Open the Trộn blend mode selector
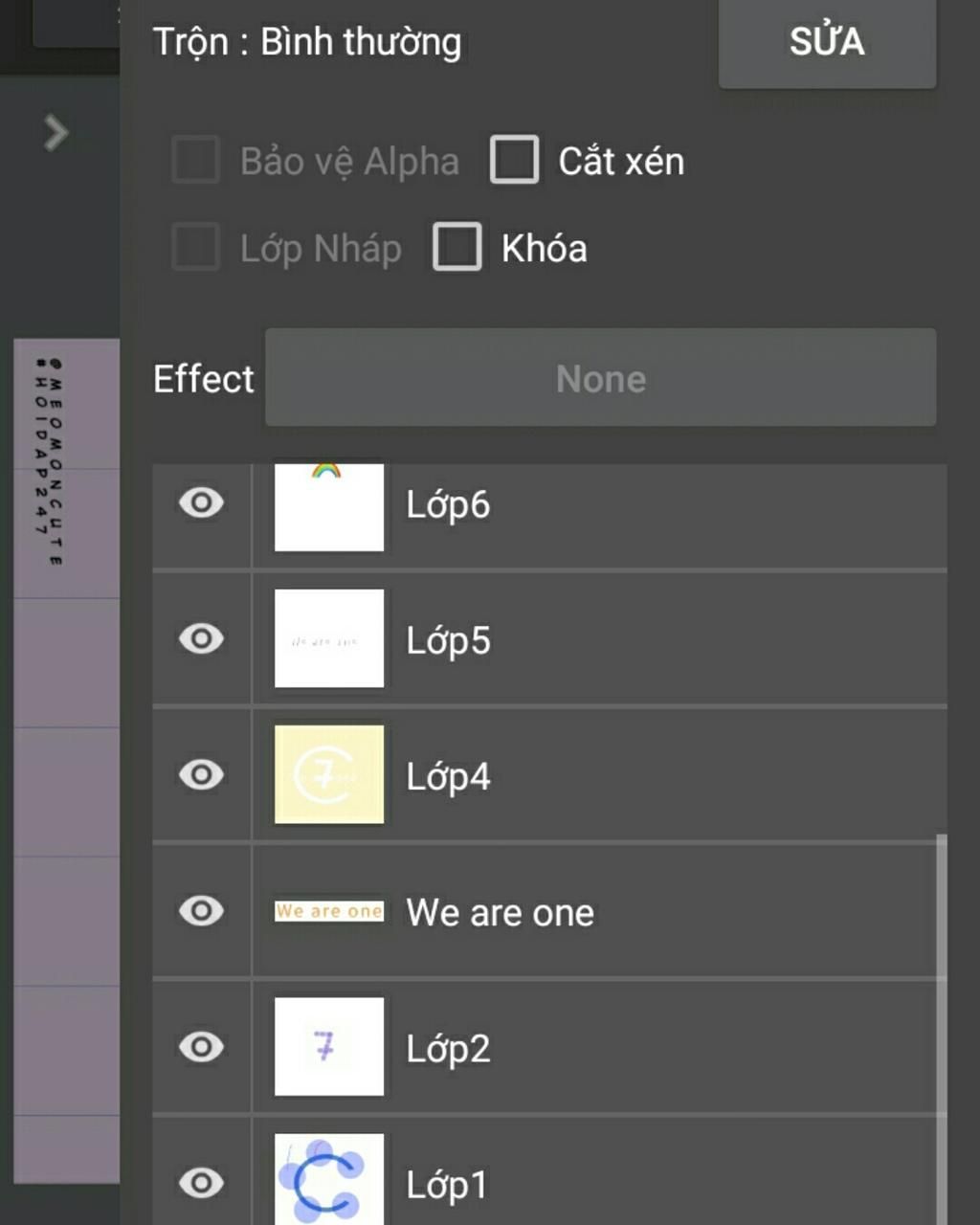980x1225 pixels. (307, 42)
